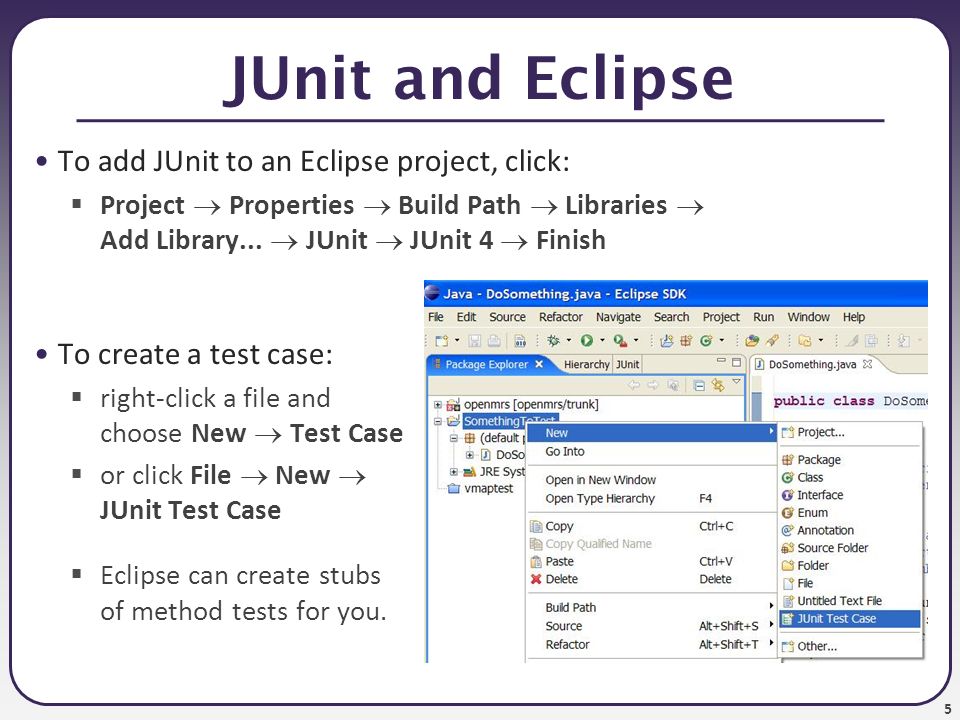This screenshot has height=720, width=960.
Task: Switch to the Hierarchy tab
Action: pos(587,364)
